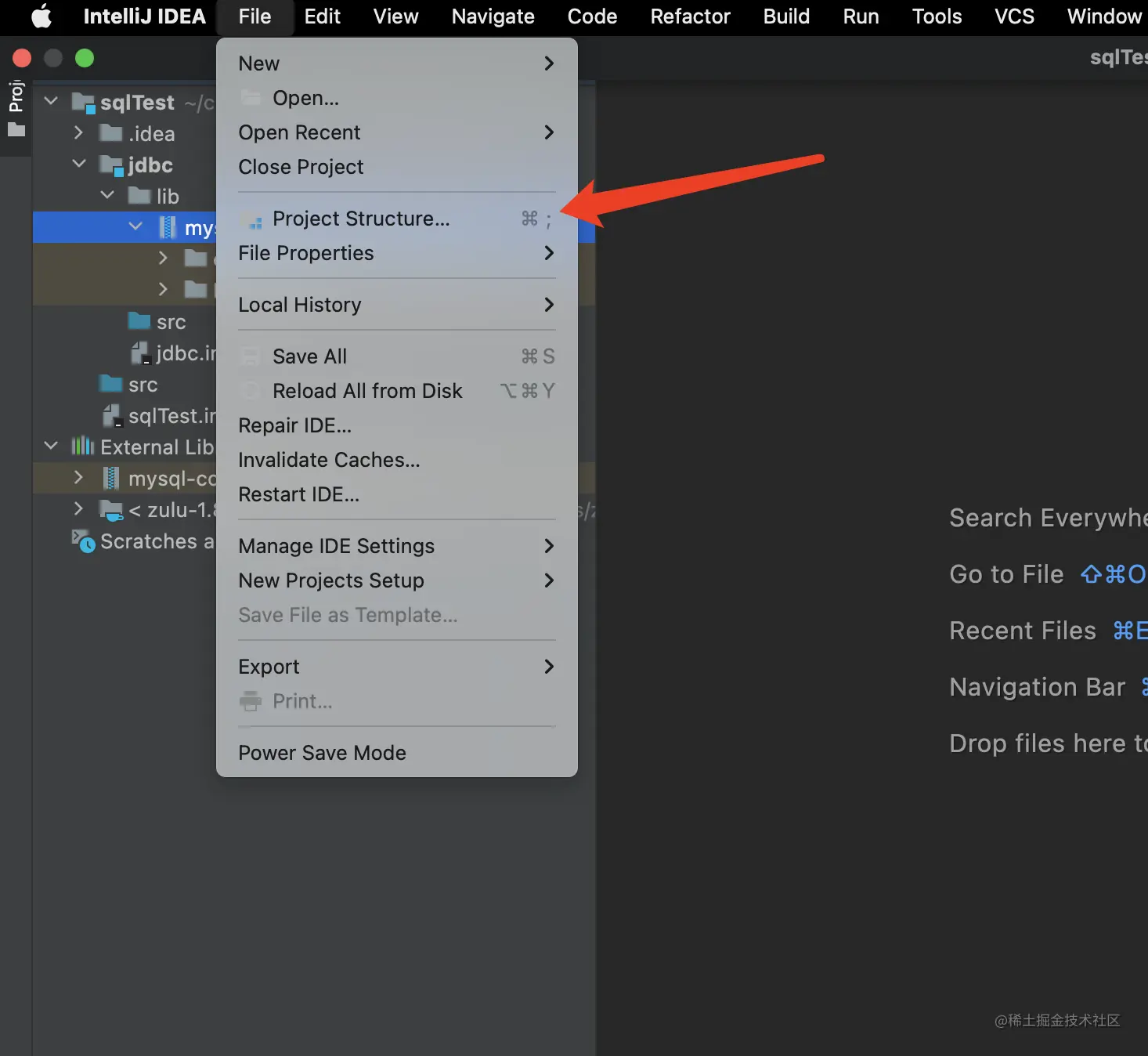Screen dimensions: 1148x1056
Task: Choose Save All
Action: tap(396, 356)
